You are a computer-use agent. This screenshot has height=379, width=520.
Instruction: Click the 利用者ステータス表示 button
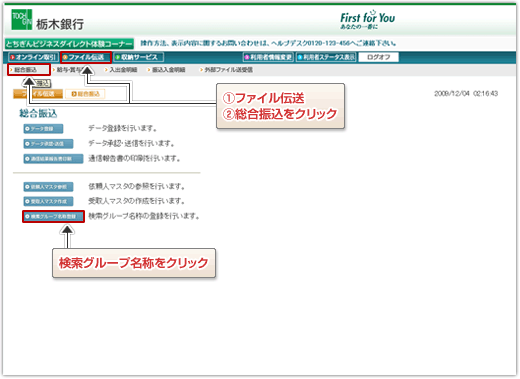pyautogui.click(x=326, y=57)
